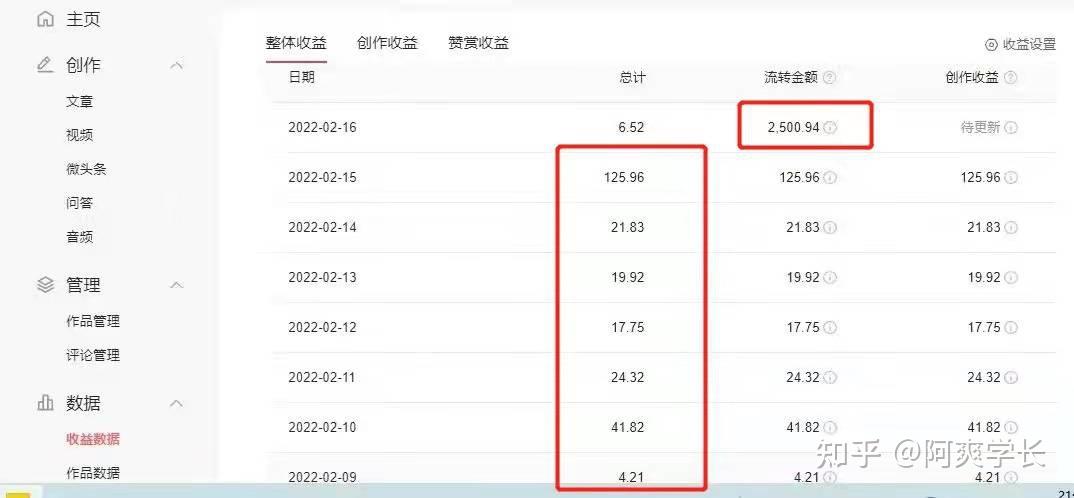This screenshot has height=498, width=1074.
Task: Open 音频 in the sidebar
Action: point(79,237)
